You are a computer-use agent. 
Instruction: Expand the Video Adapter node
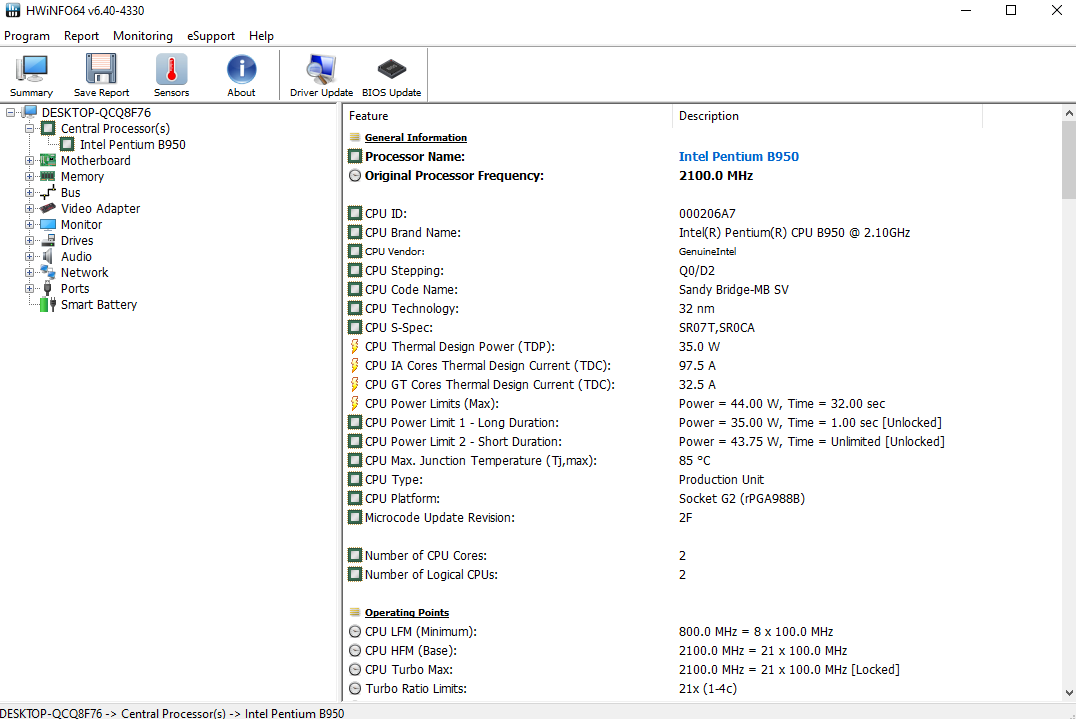click(30, 209)
